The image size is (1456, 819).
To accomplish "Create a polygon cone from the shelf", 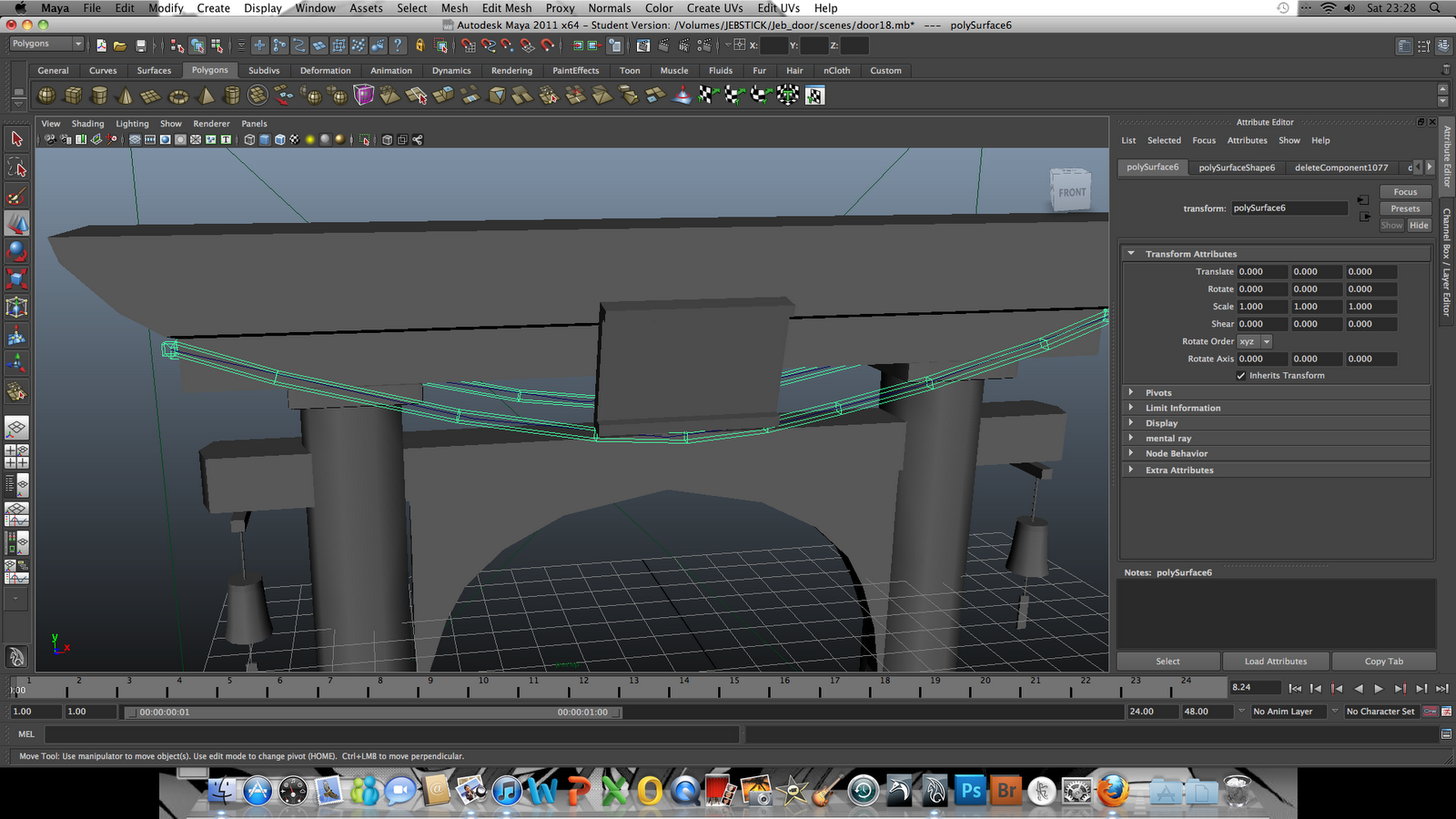I will point(124,95).
